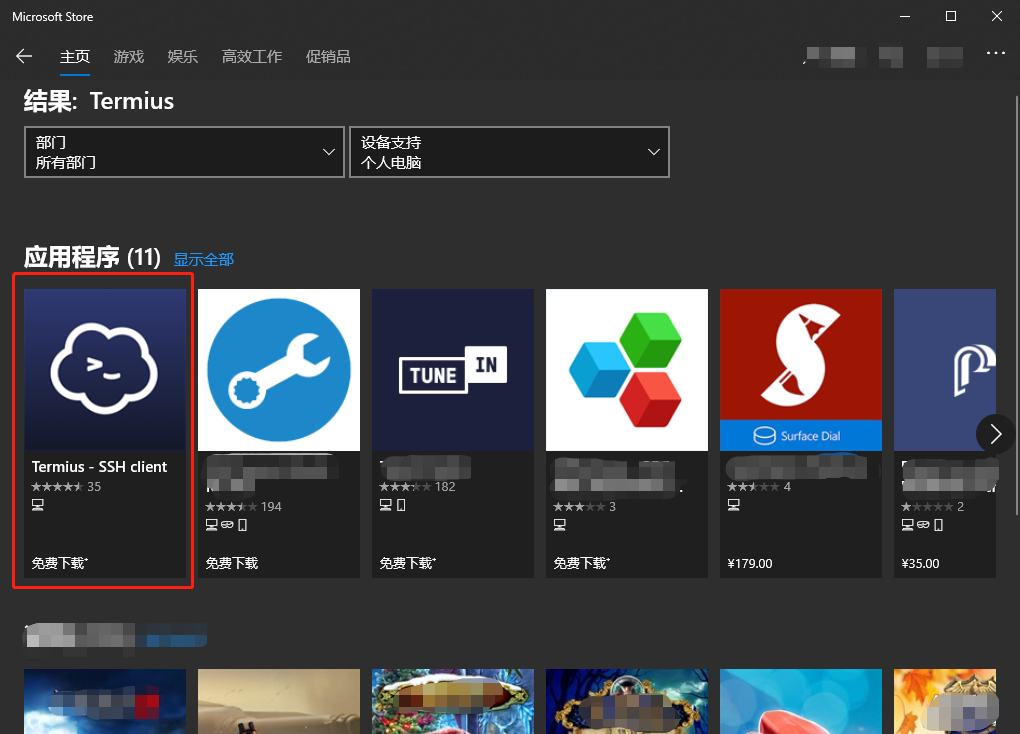Screen dimensions: 1020x734
Task: Click the vertical scrollbar on the right edge
Action: point(1014,300)
